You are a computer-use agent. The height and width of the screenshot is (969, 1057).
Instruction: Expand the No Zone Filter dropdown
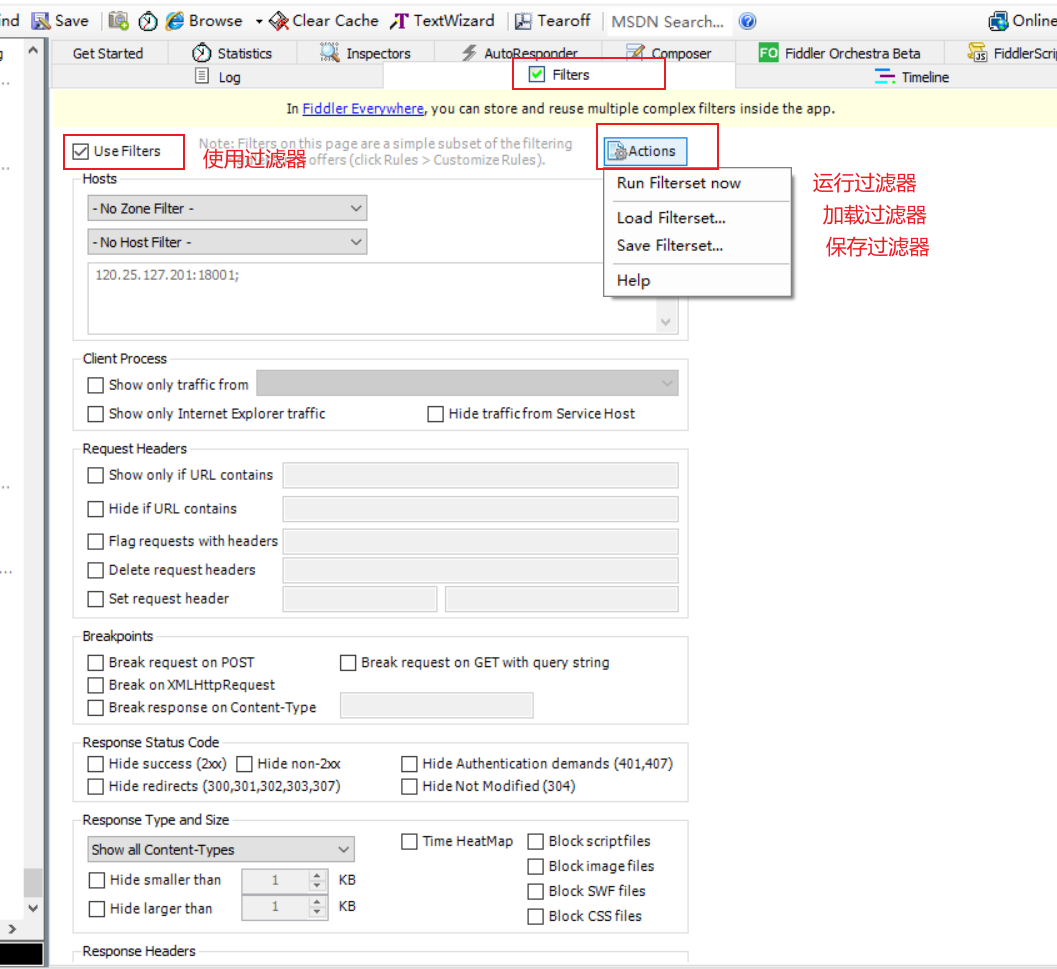227,208
